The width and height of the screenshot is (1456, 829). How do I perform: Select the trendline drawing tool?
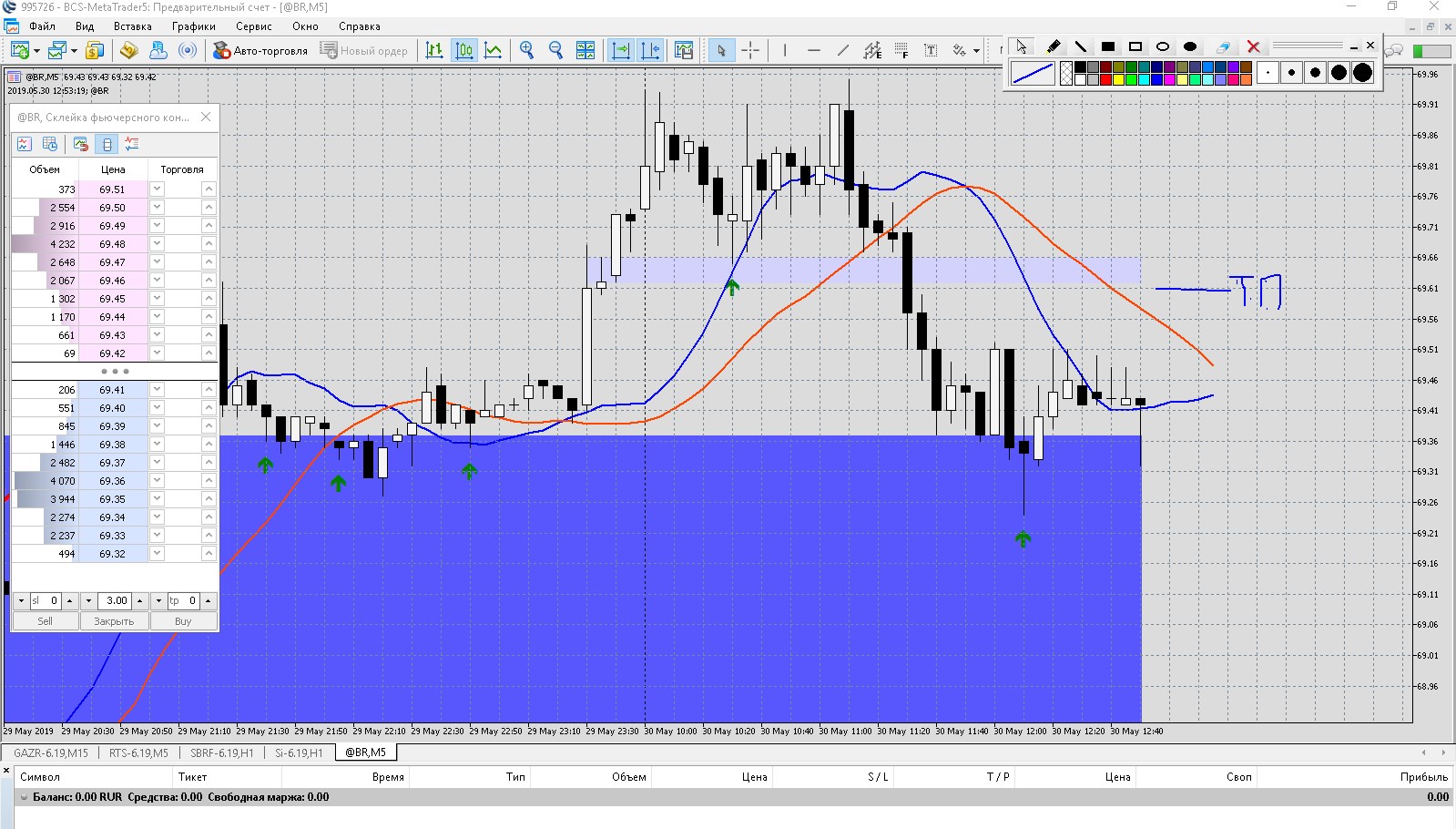(843, 50)
